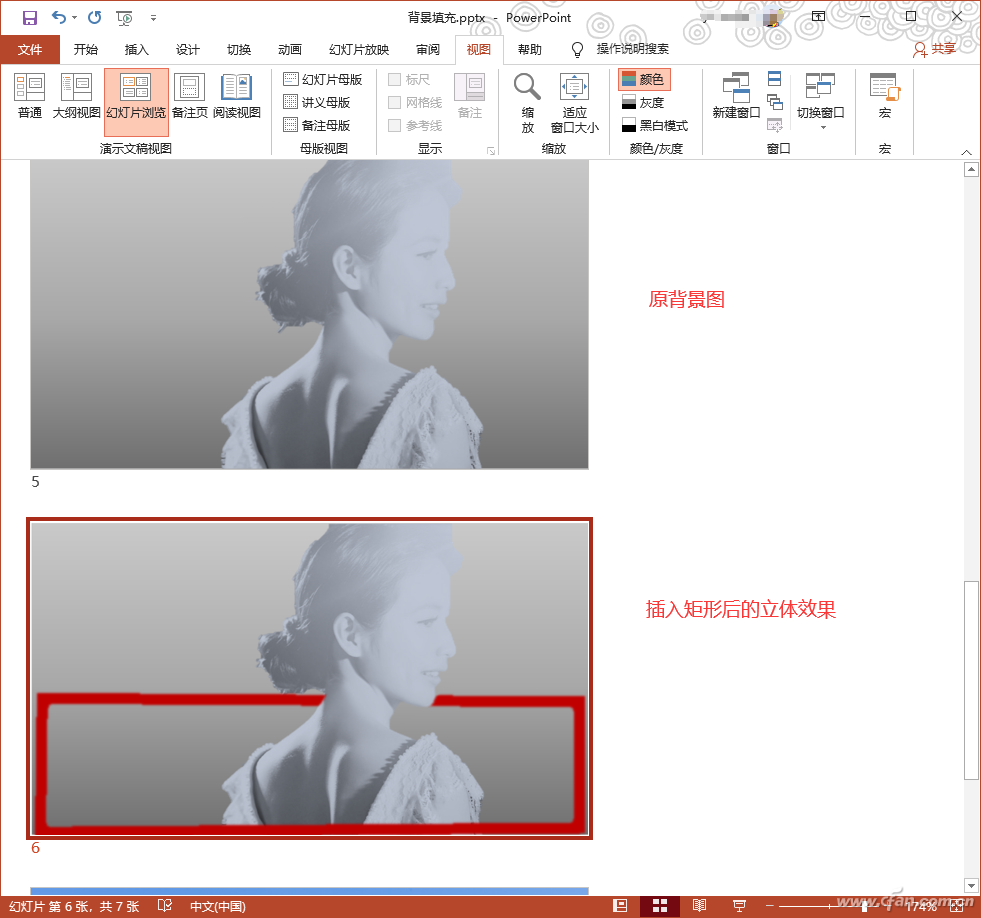Click 适应窗口大小 fit to window

574,103
